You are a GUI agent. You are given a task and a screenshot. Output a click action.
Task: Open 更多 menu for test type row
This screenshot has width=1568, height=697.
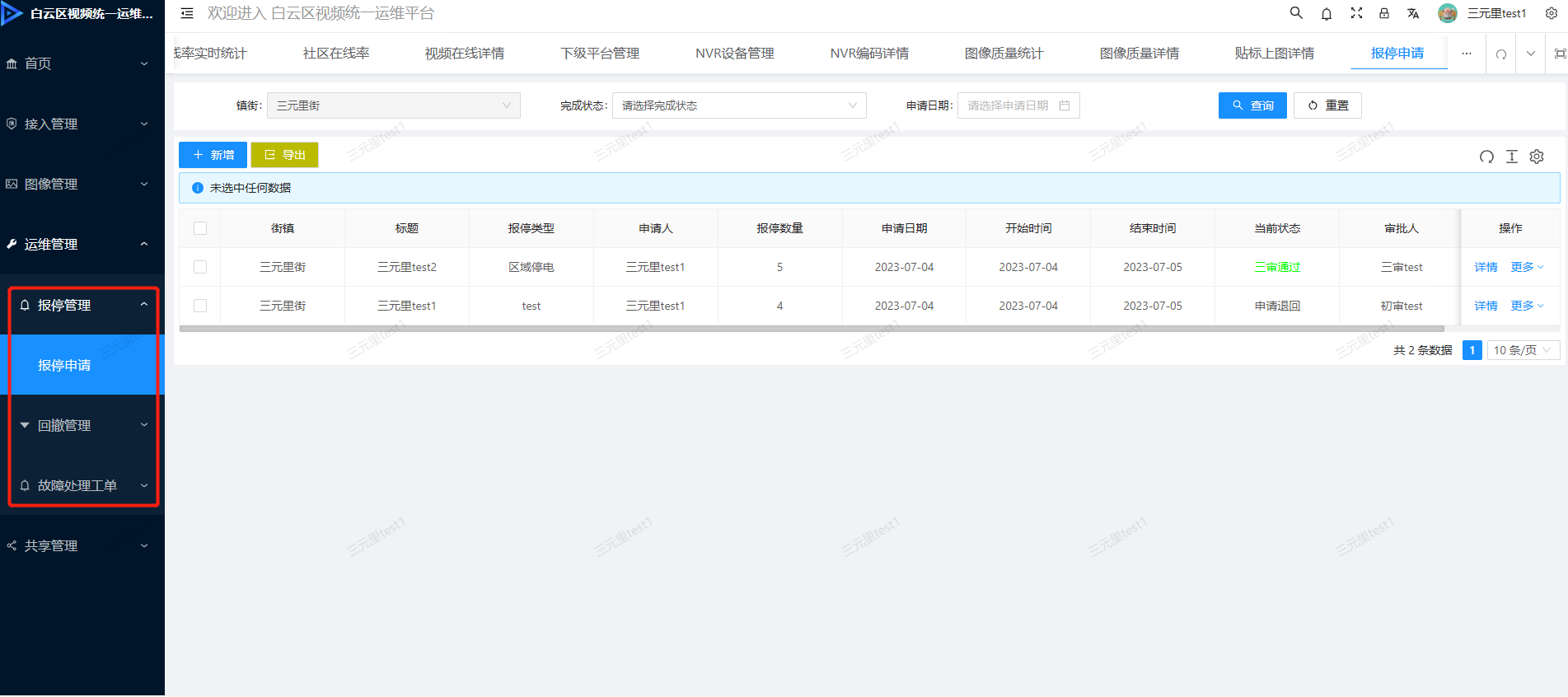pyautogui.click(x=1527, y=306)
